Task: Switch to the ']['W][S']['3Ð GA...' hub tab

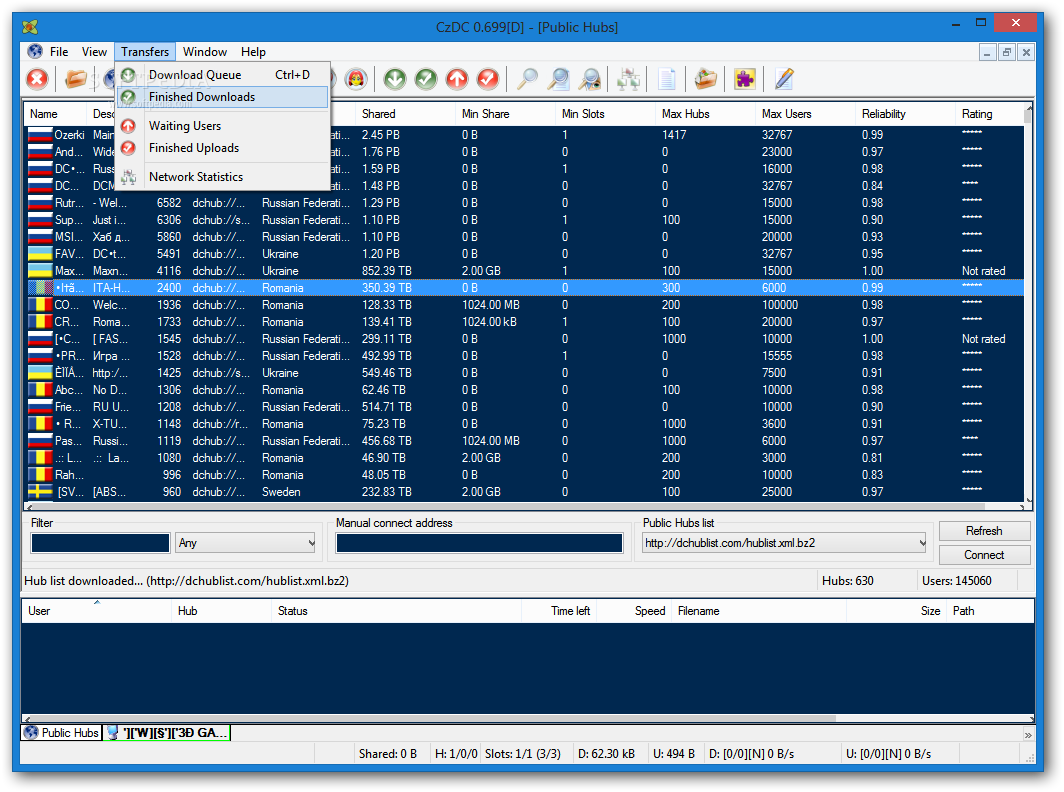Action: (167, 732)
